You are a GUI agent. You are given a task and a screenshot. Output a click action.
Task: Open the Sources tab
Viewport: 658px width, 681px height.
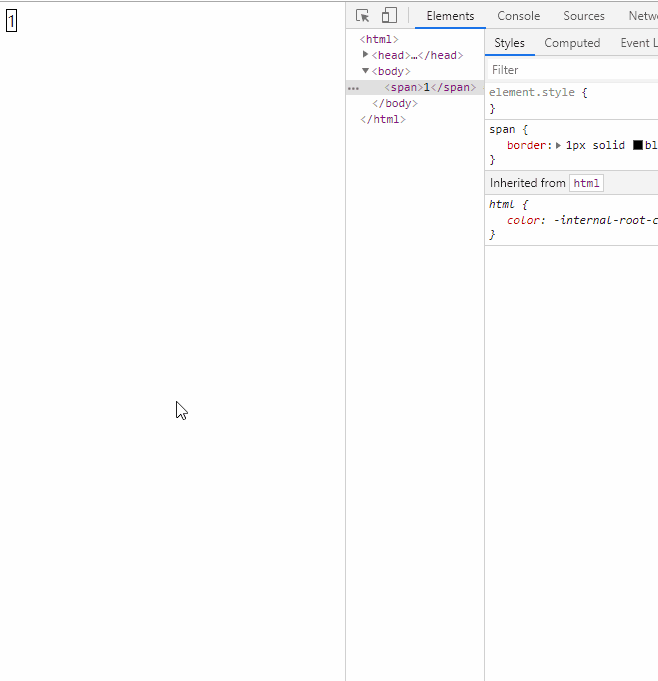tap(584, 16)
